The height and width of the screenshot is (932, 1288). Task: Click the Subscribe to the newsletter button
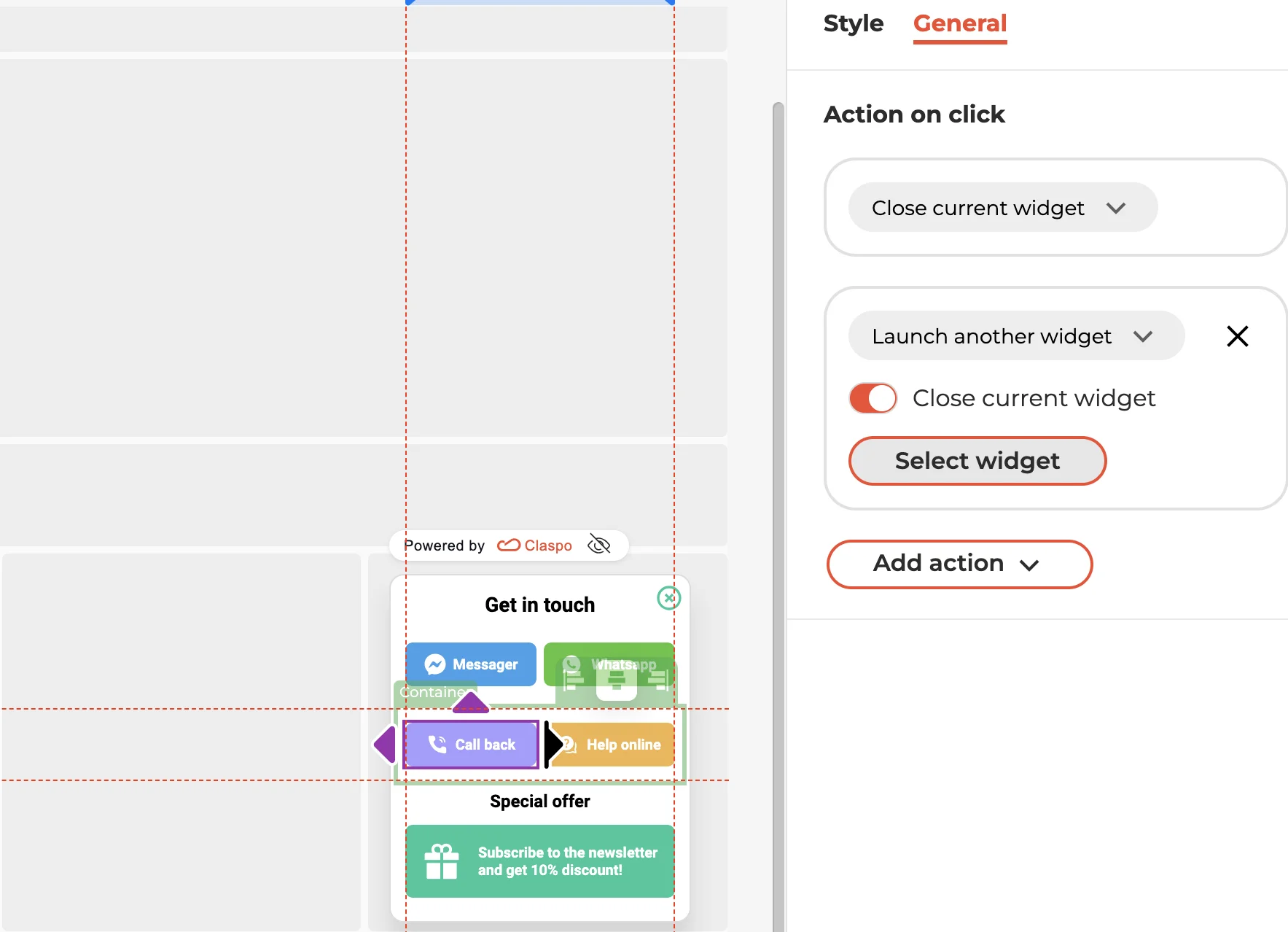[x=539, y=861]
